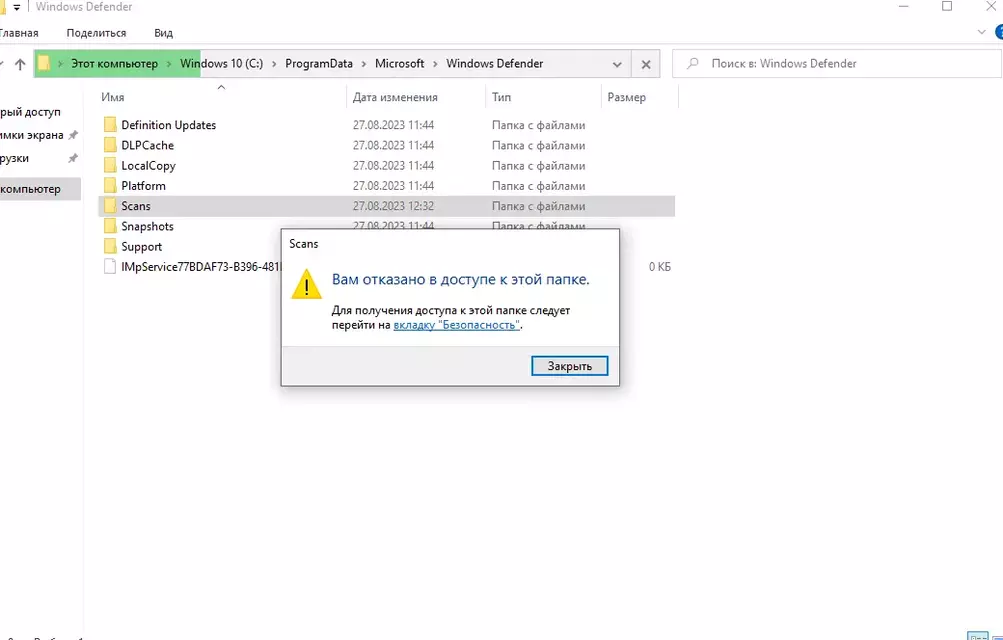This screenshot has height=640, width=1003.
Task: Navigate to Этот компьютер in the address bar
Action: pyautogui.click(x=114, y=63)
